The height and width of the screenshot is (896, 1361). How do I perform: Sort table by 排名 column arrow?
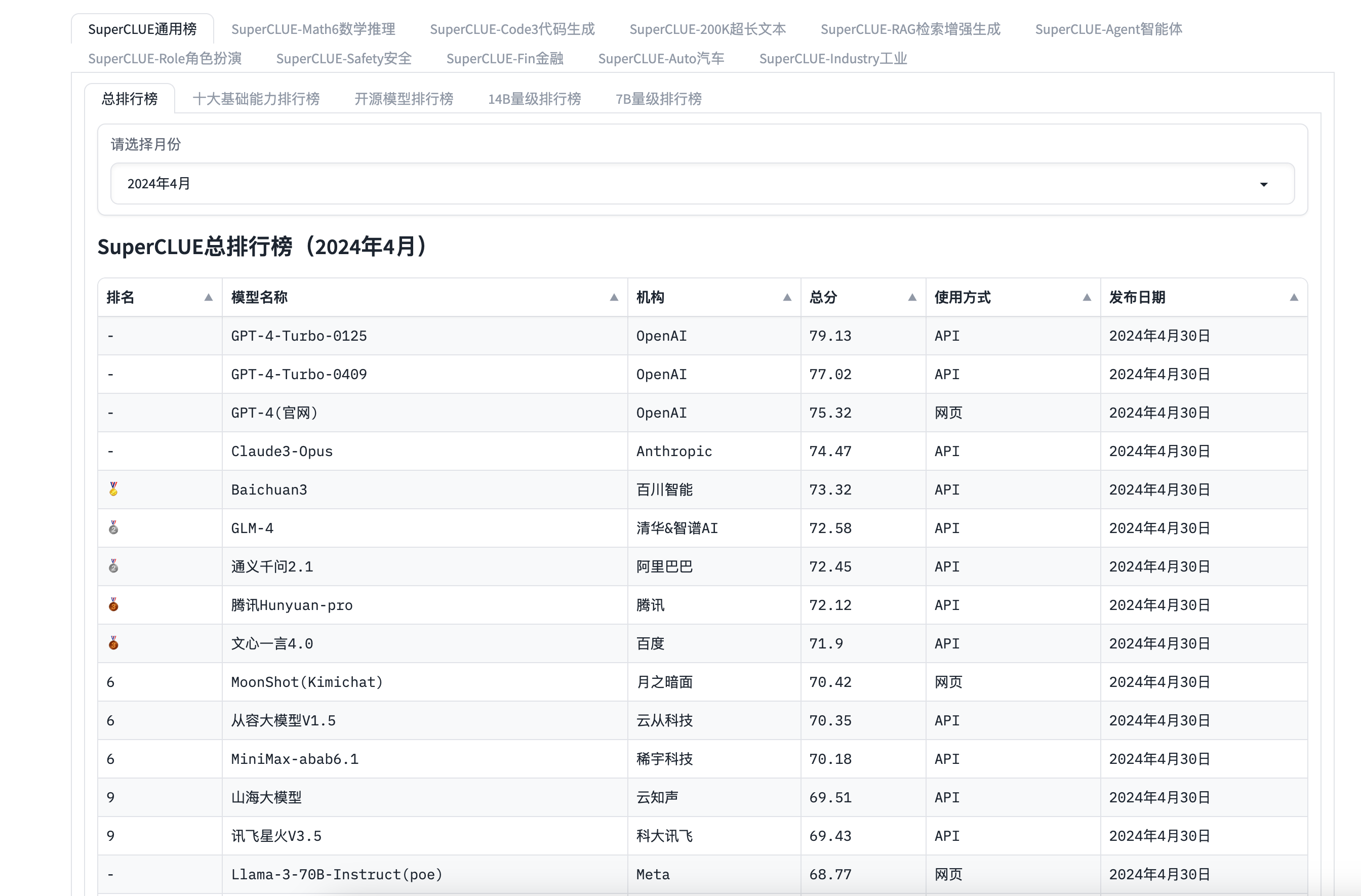209,297
